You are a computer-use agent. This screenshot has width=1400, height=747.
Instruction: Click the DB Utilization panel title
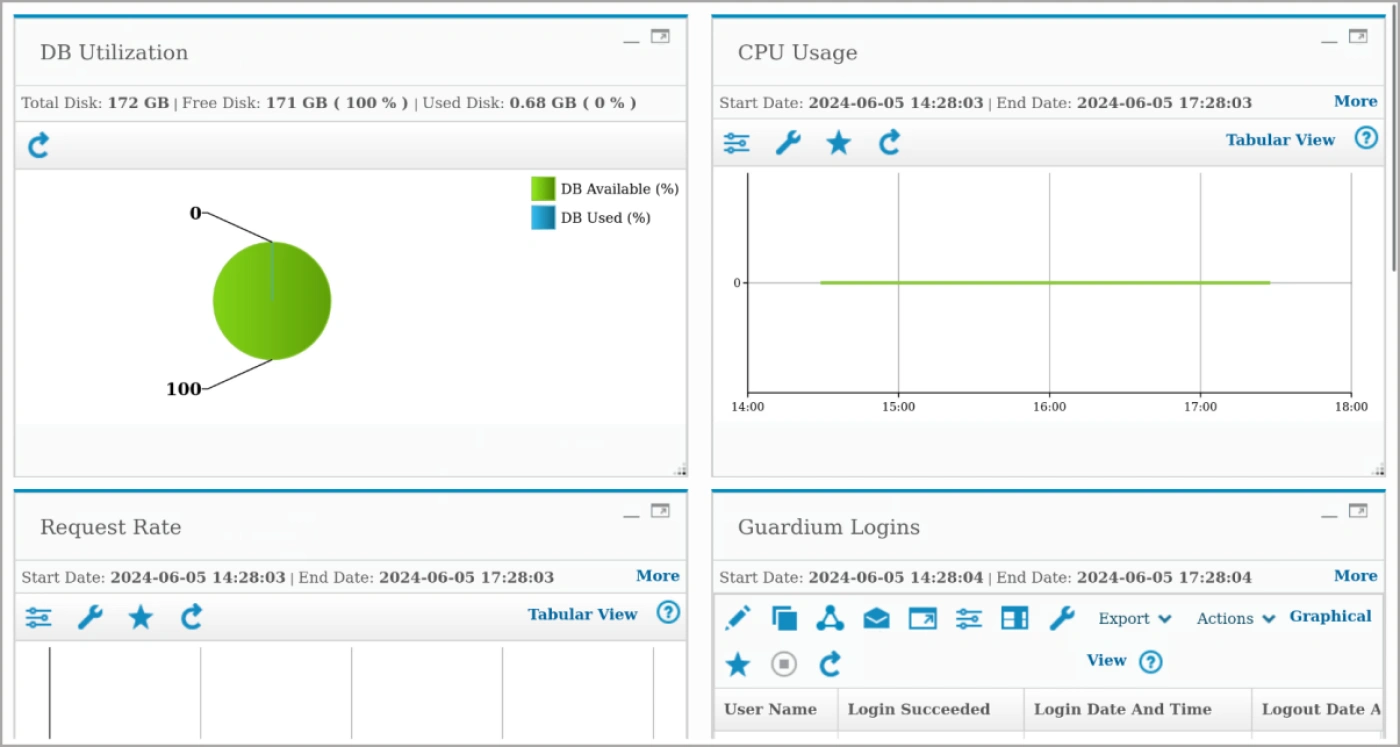pyautogui.click(x=114, y=52)
